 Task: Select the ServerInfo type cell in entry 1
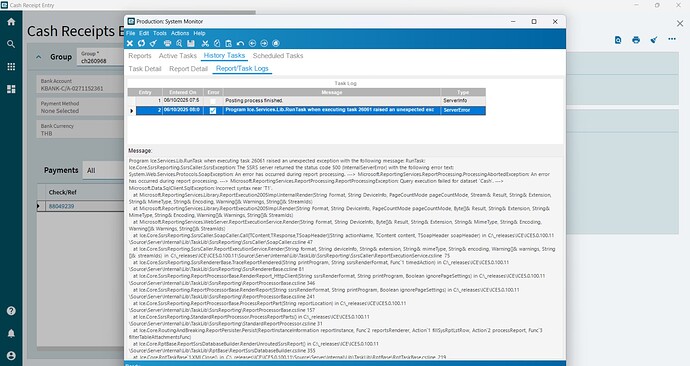[463, 101]
